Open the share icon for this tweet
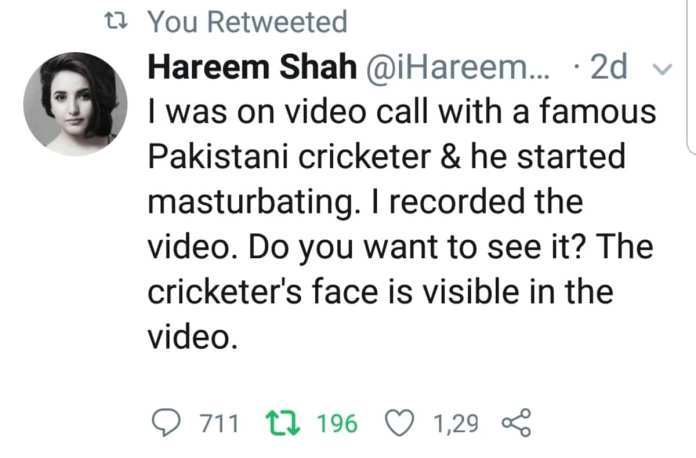 511,423
